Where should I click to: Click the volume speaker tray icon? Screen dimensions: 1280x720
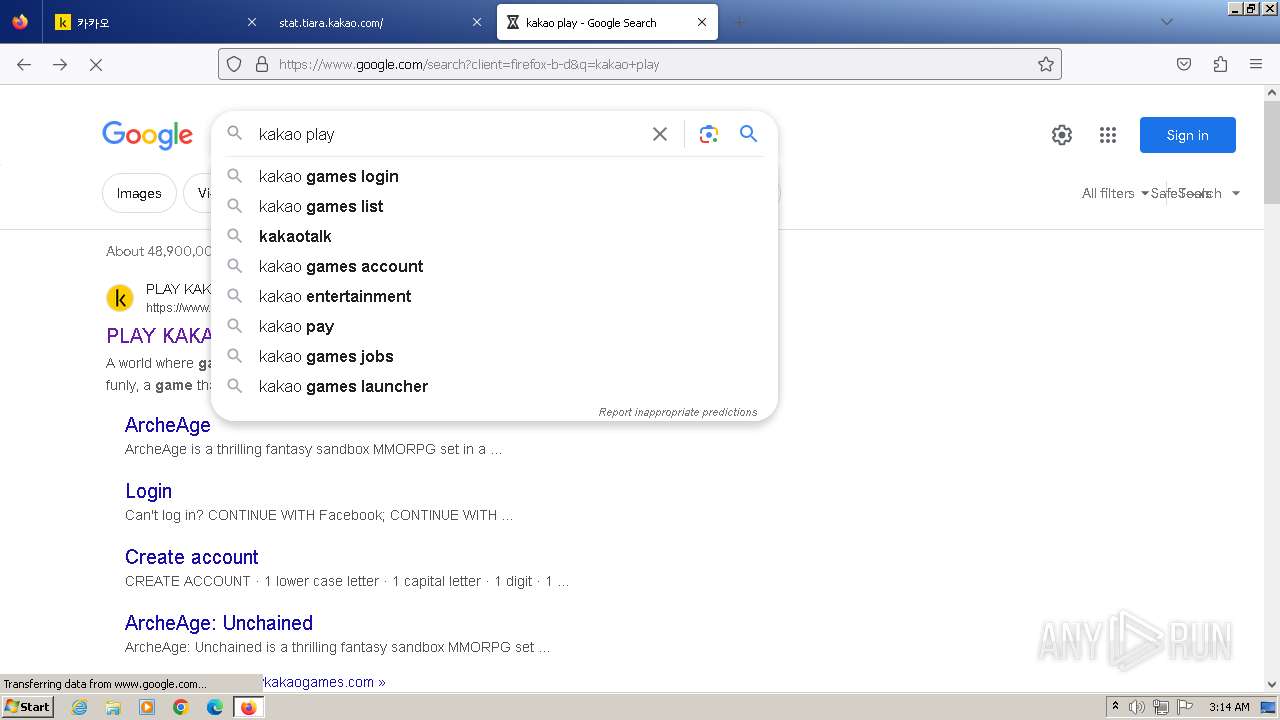click(1137, 707)
